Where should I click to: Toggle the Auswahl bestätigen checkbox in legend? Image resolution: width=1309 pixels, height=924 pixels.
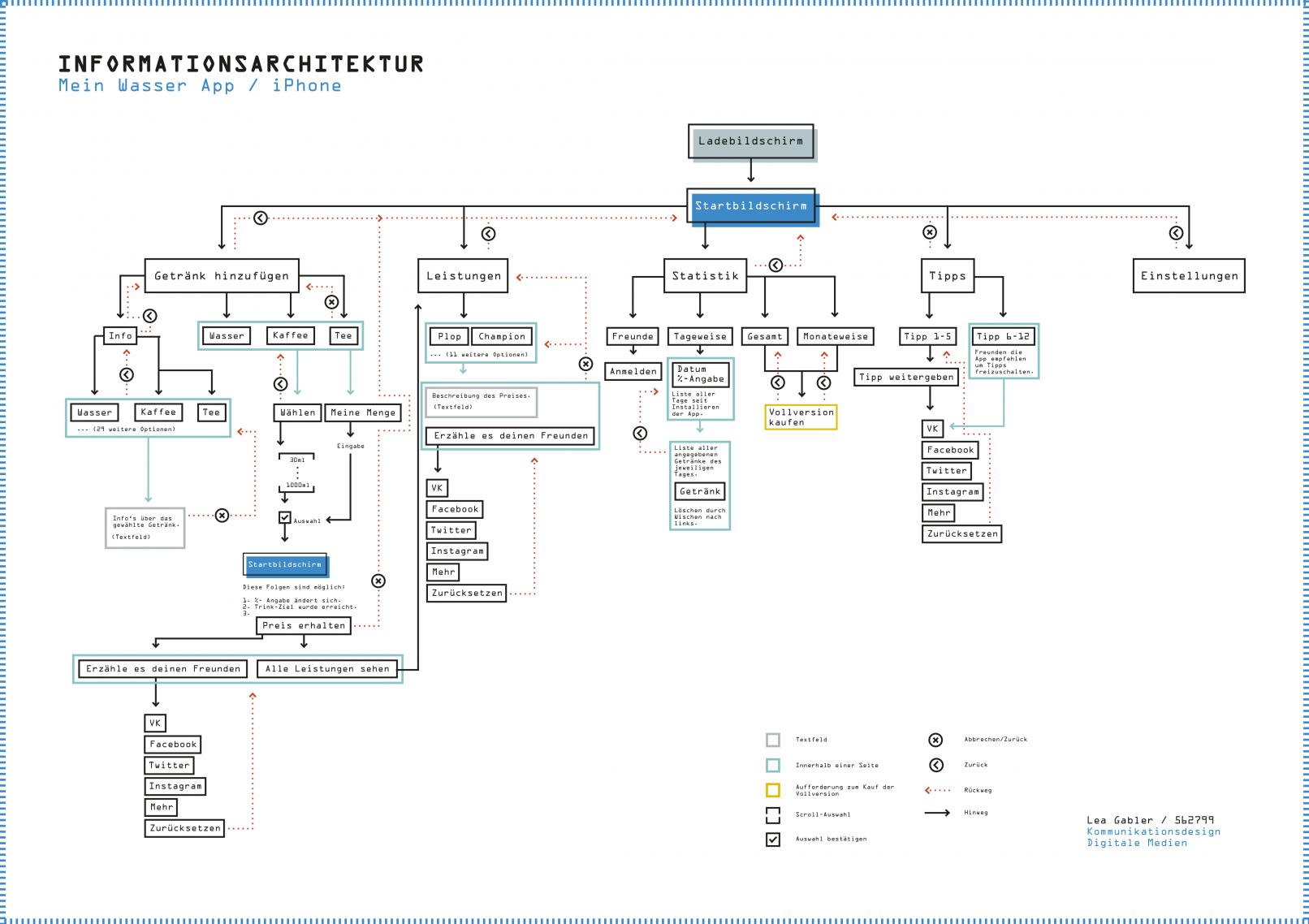[x=773, y=840]
